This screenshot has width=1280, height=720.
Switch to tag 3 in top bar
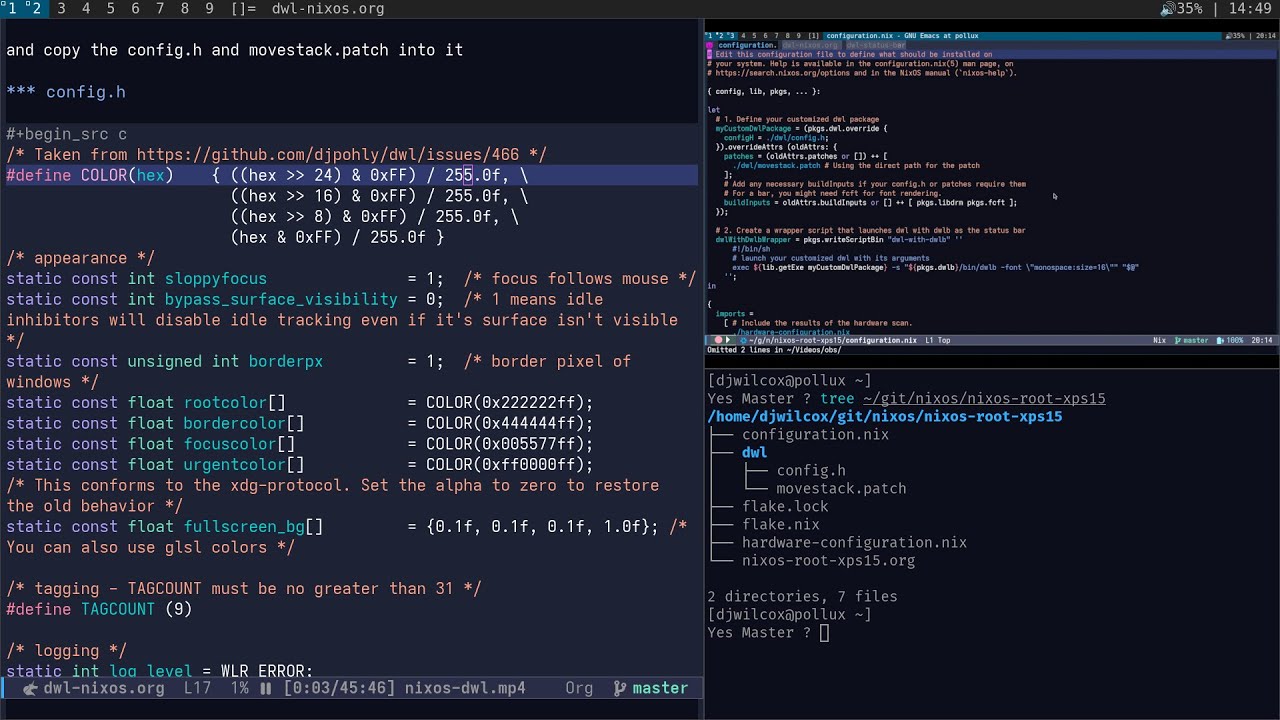point(62,8)
